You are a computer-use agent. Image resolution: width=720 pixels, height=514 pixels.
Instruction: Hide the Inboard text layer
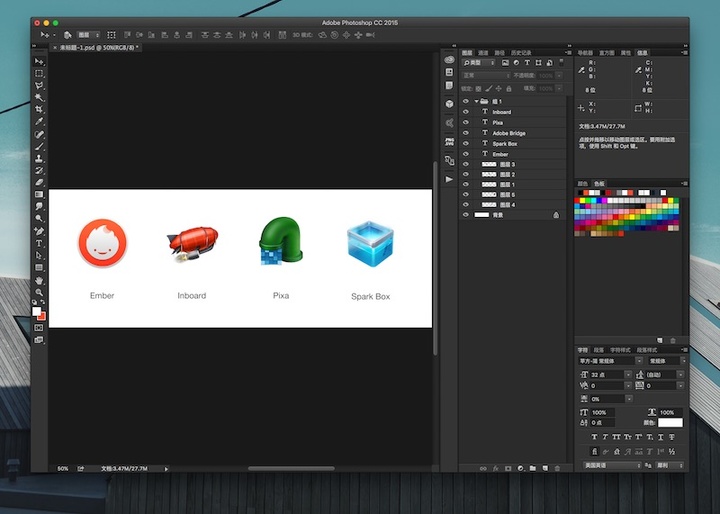(466, 112)
